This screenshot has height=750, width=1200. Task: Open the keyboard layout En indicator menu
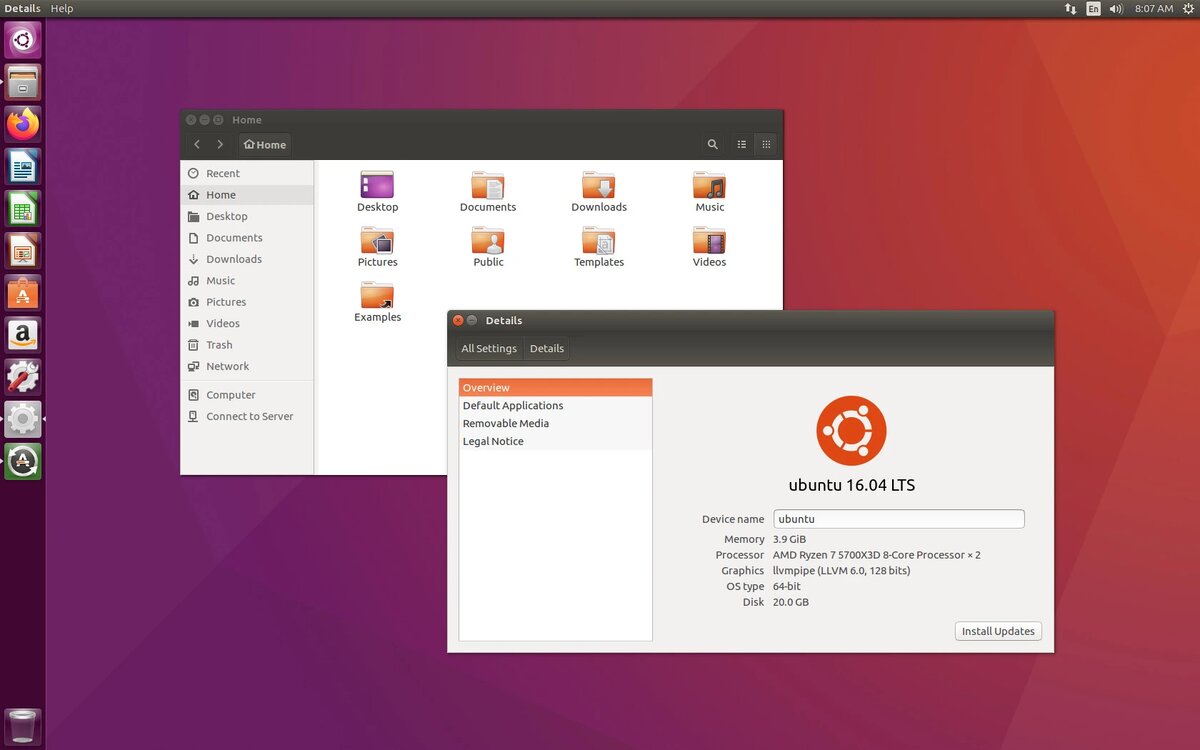[x=1094, y=8]
